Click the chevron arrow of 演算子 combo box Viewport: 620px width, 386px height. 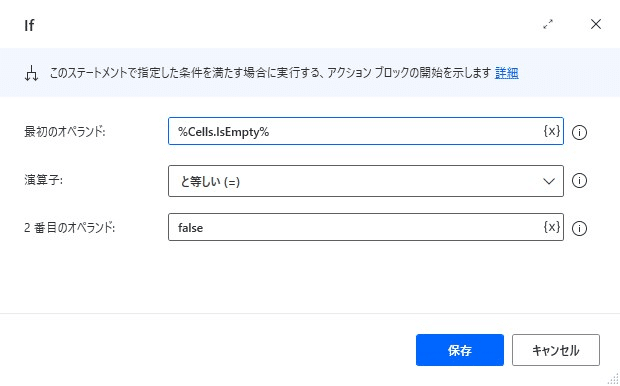[549, 181]
